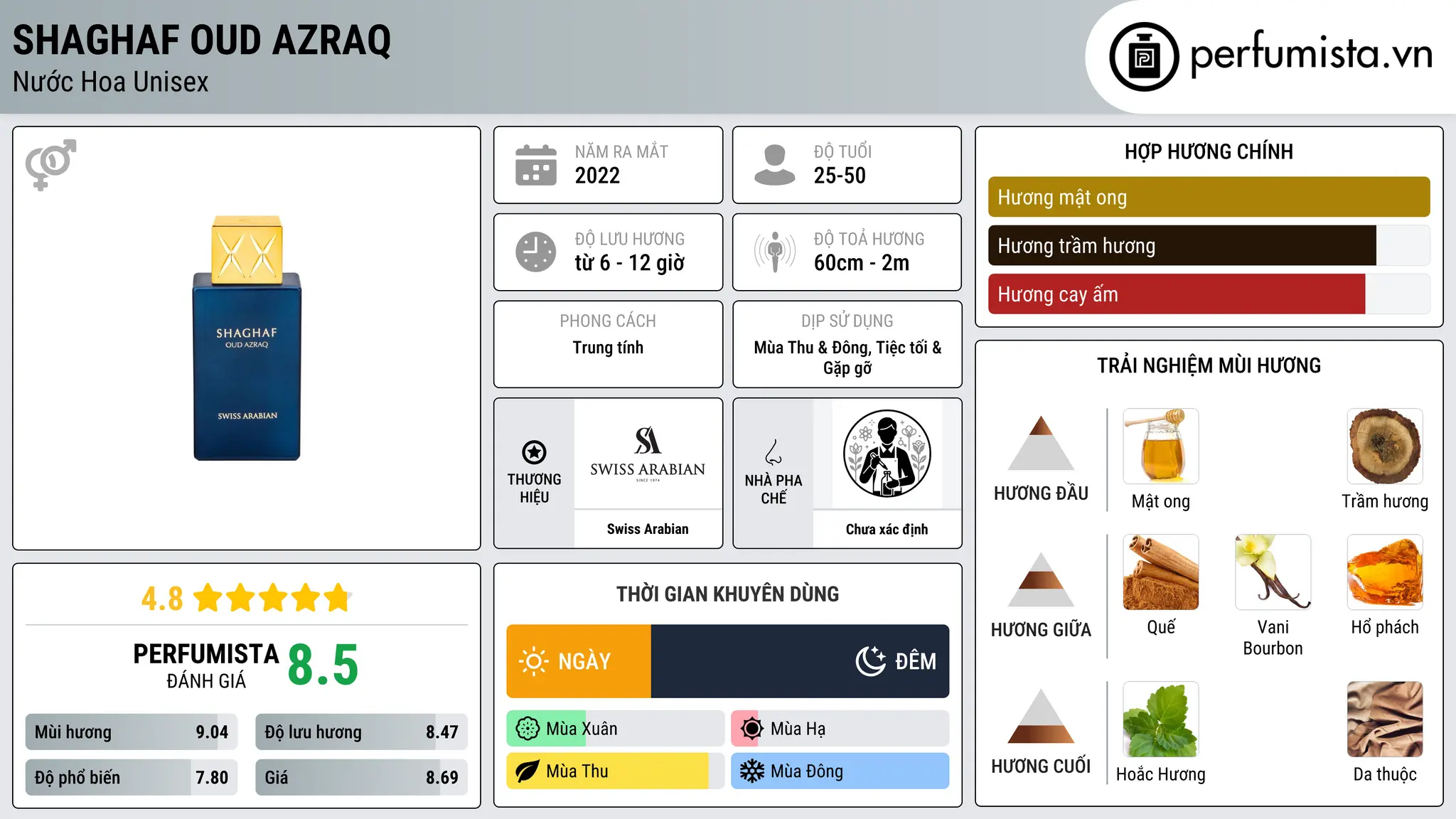Select the Hổ phách amber note image

1385,572
